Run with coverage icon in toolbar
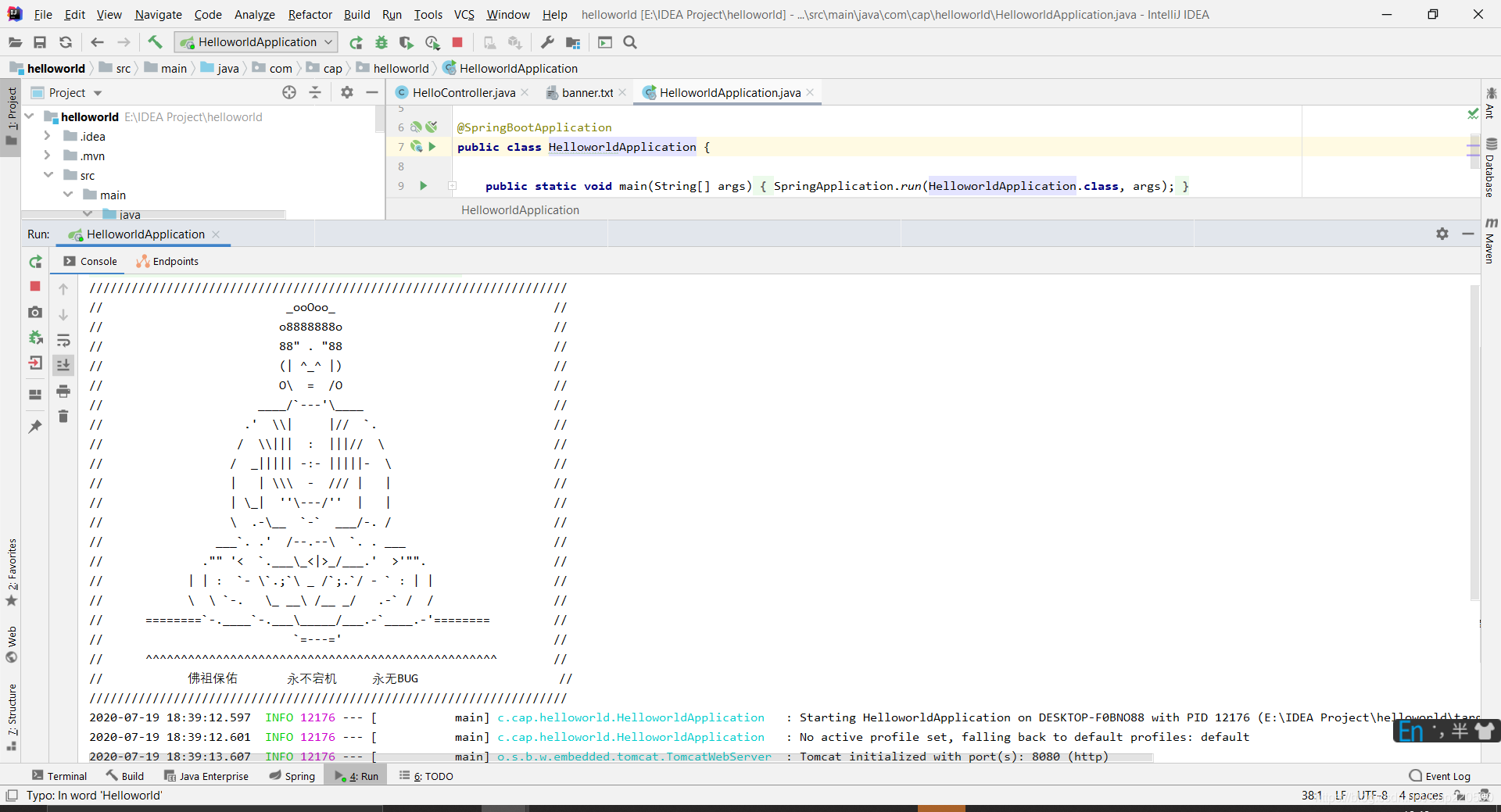The height and width of the screenshot is (812, 1501). (406, 42)
